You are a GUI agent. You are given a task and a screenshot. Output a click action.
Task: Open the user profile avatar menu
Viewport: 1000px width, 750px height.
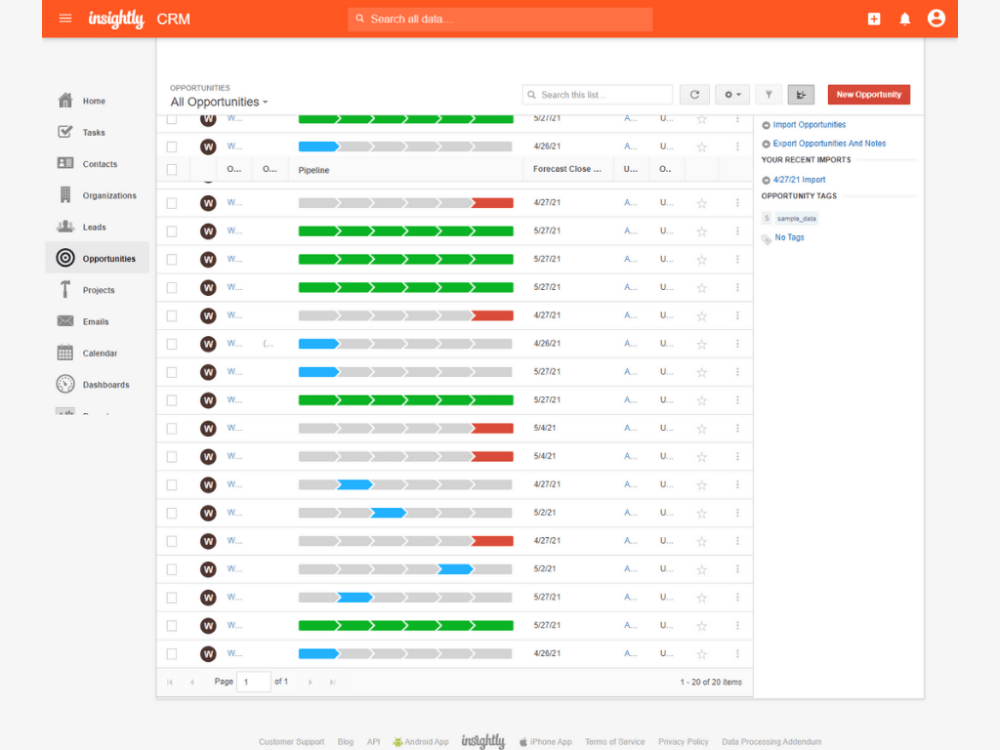[x=936, y=18]
